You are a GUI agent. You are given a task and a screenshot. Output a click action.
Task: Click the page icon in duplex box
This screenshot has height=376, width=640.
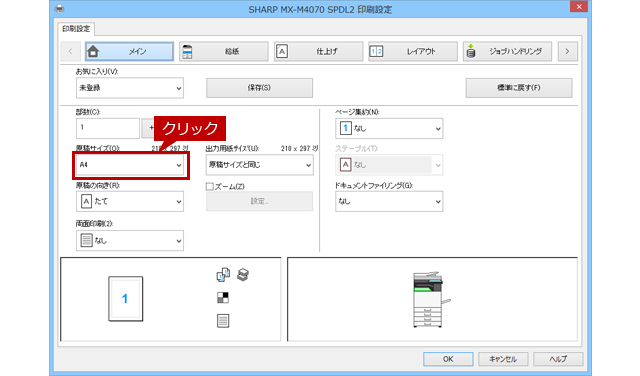tap(86, 240)
